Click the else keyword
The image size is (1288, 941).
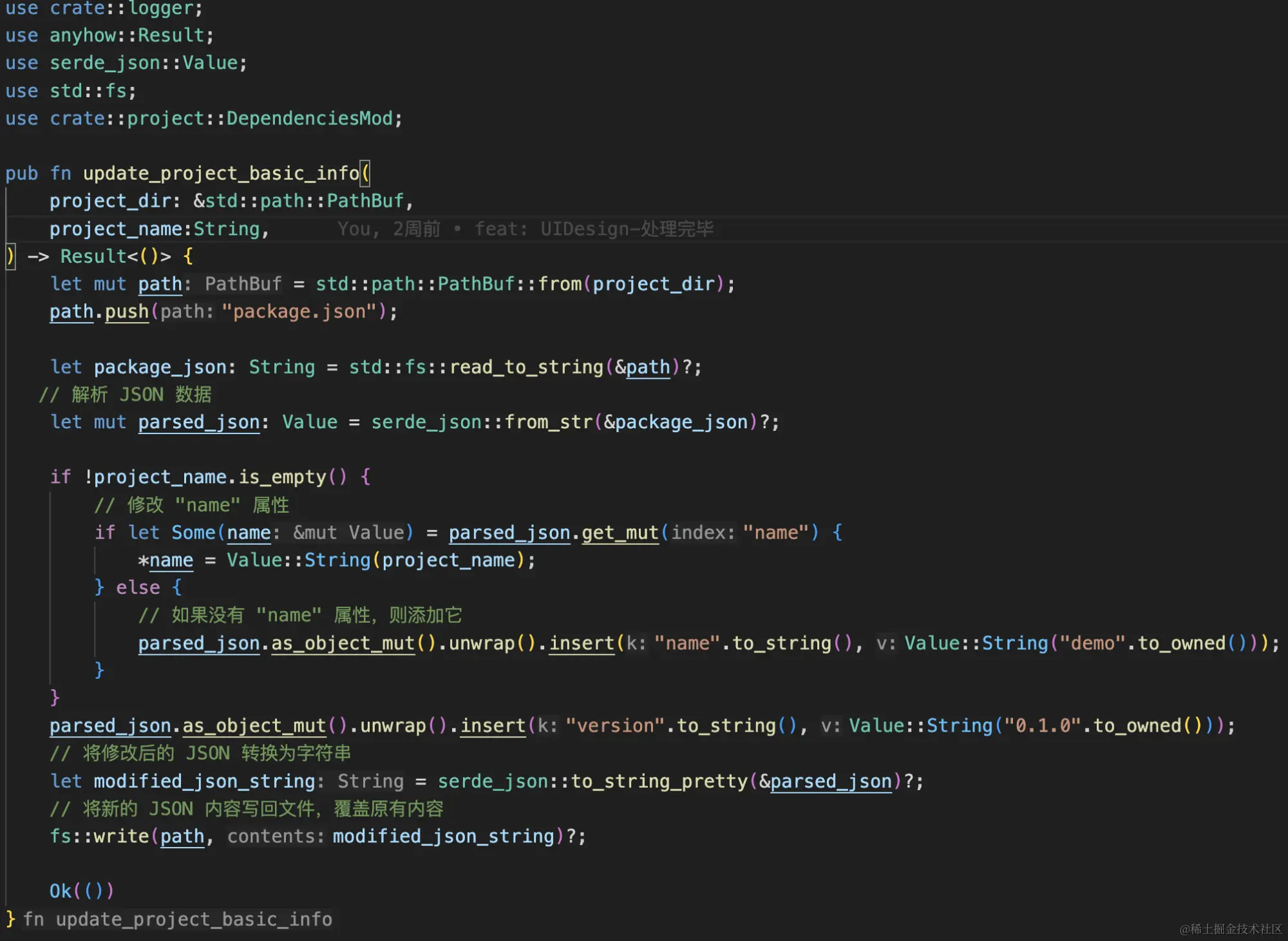[x=138, y=587]
